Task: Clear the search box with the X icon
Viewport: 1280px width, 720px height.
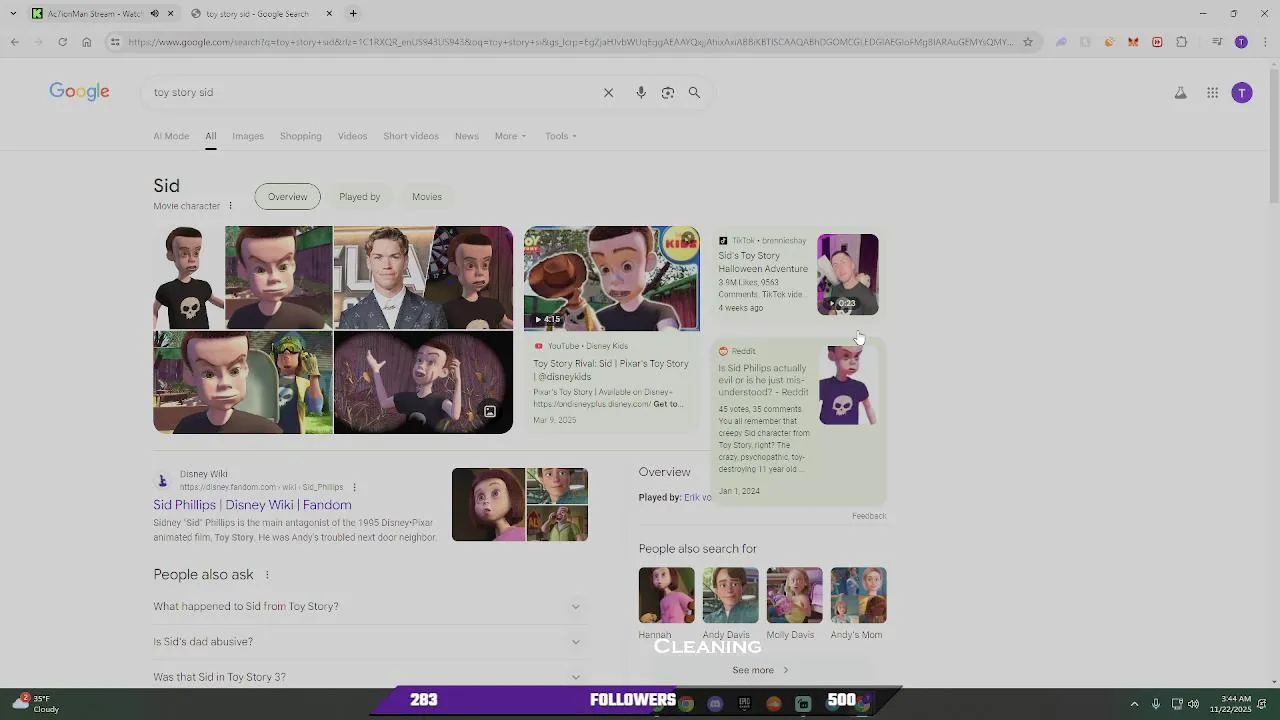Action: [x=608, y=92]
